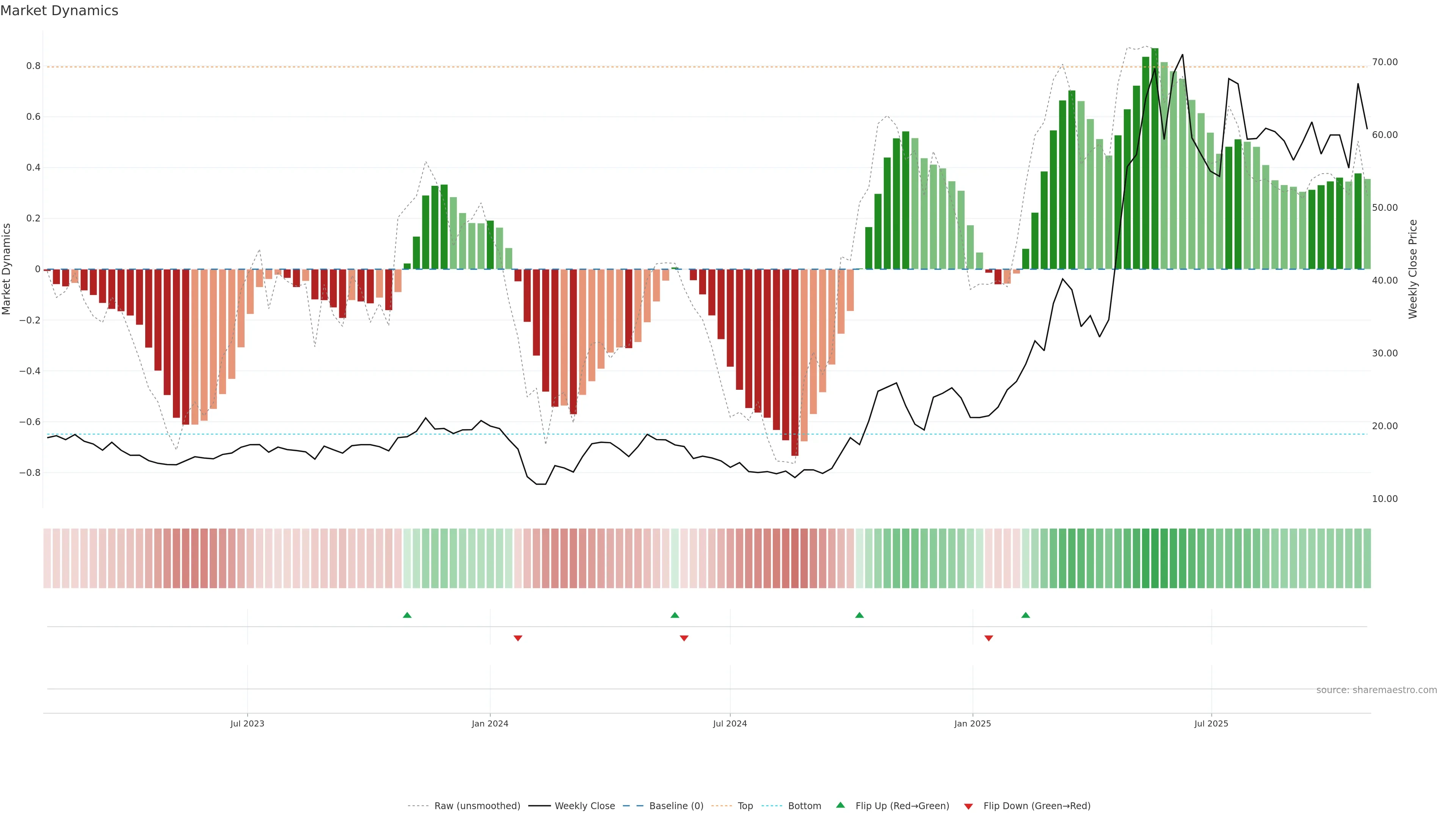Toggle the Weekly Close legend entry
1456x819 pixels.
pyautogui.click(x=584, y=806)
